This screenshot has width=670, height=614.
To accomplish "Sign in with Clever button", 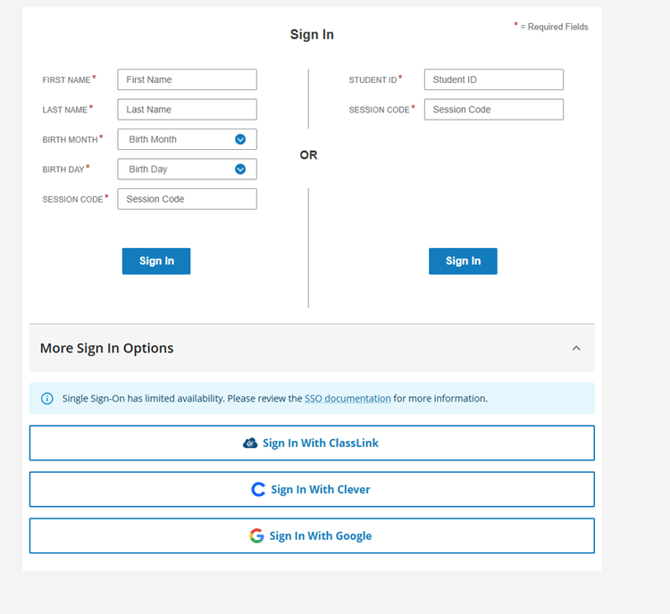I will click(312, 490).
